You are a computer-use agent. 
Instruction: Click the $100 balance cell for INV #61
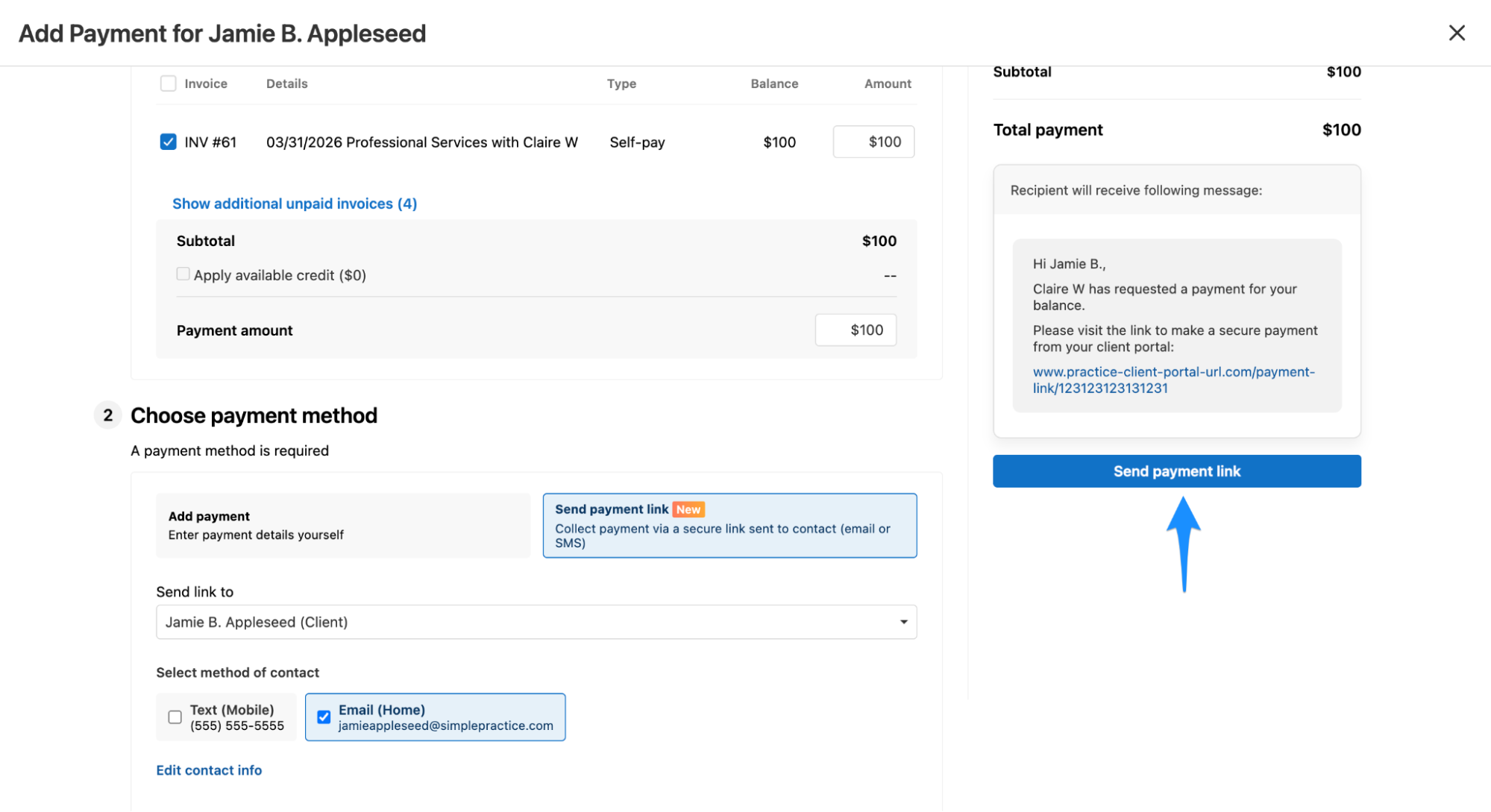click(x=779, y=142)
